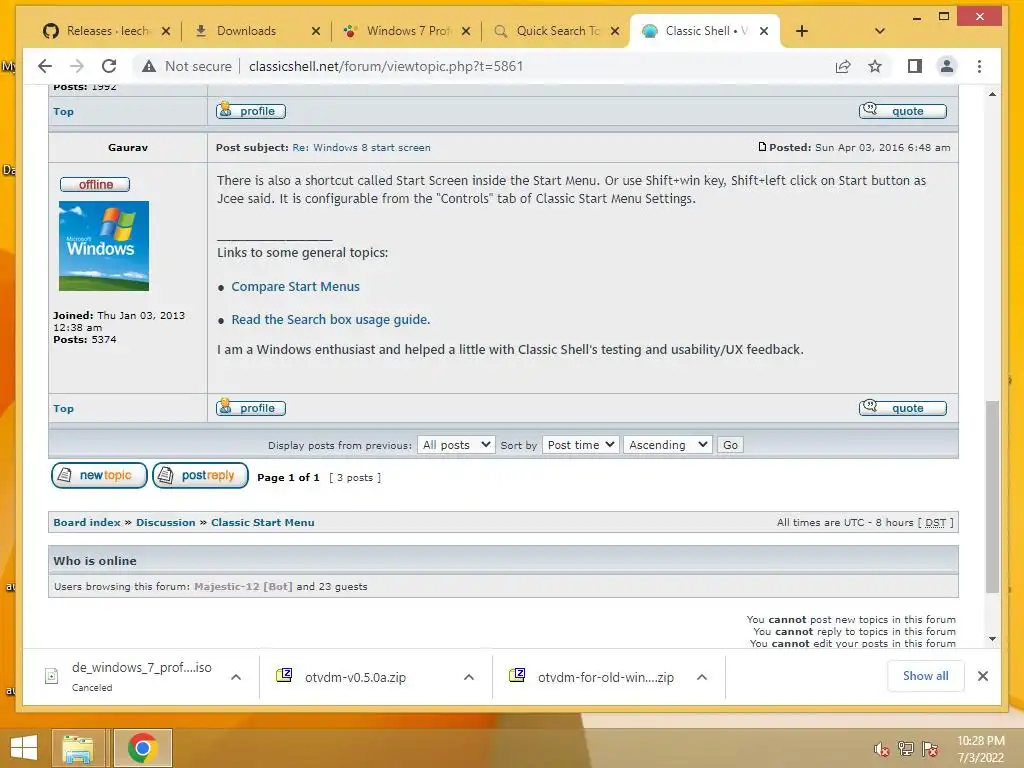Click the address bar URL
The width and height of the screenshot is (1024, 768).
(386, 66)
